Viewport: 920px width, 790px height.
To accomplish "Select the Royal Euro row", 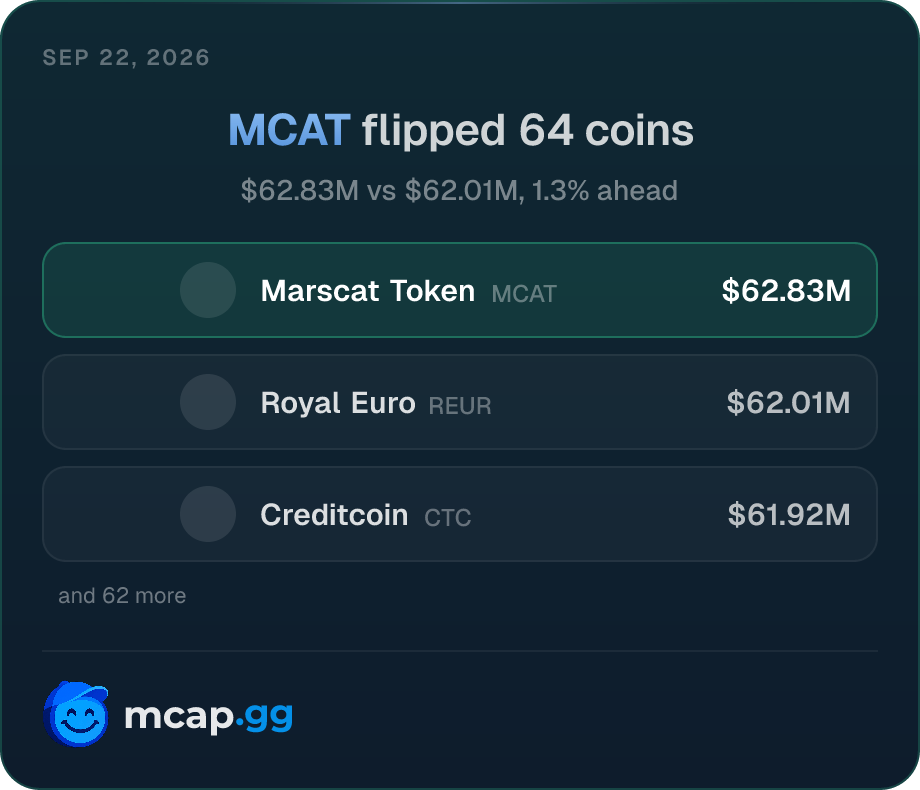I will [460, 402].
